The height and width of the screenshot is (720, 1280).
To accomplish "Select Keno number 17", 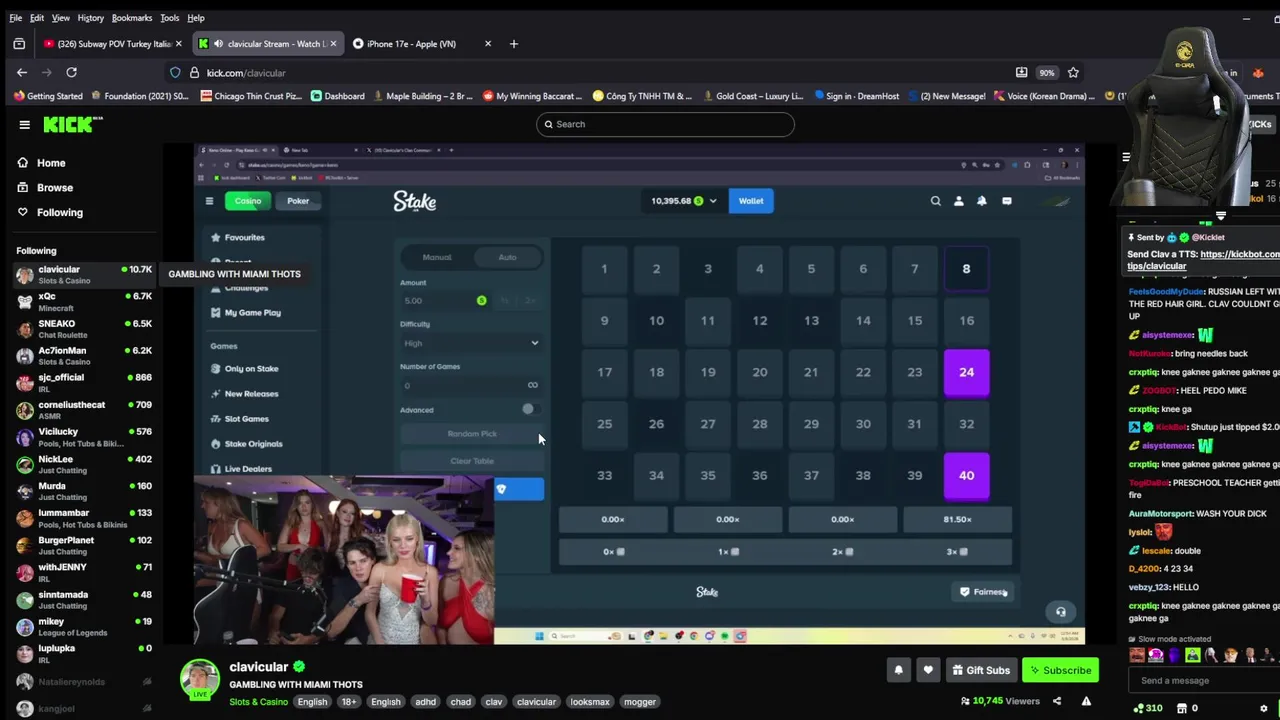I will pyautogui.click(x=604, y=372).
